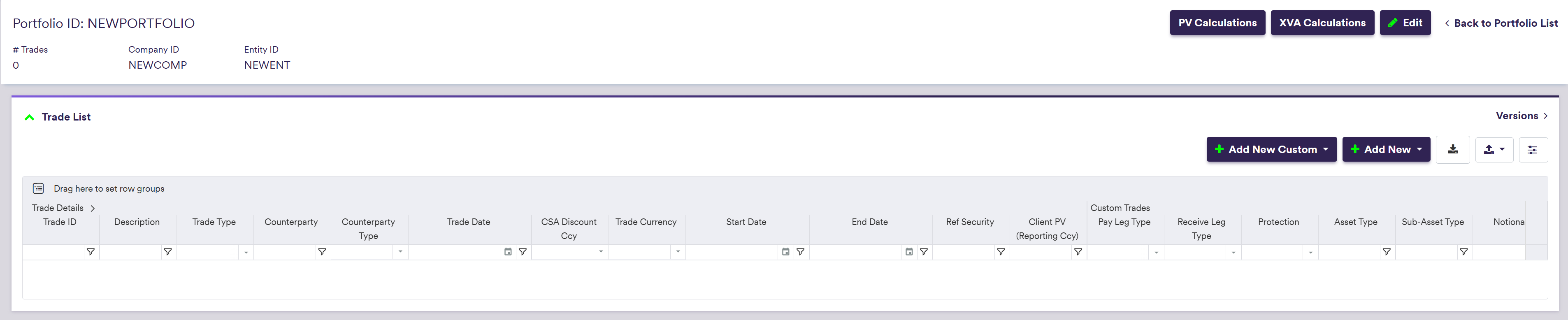Collapse the Trade List section
The width and height of the screenshot is (1568, 320).
tap(29, 117)
